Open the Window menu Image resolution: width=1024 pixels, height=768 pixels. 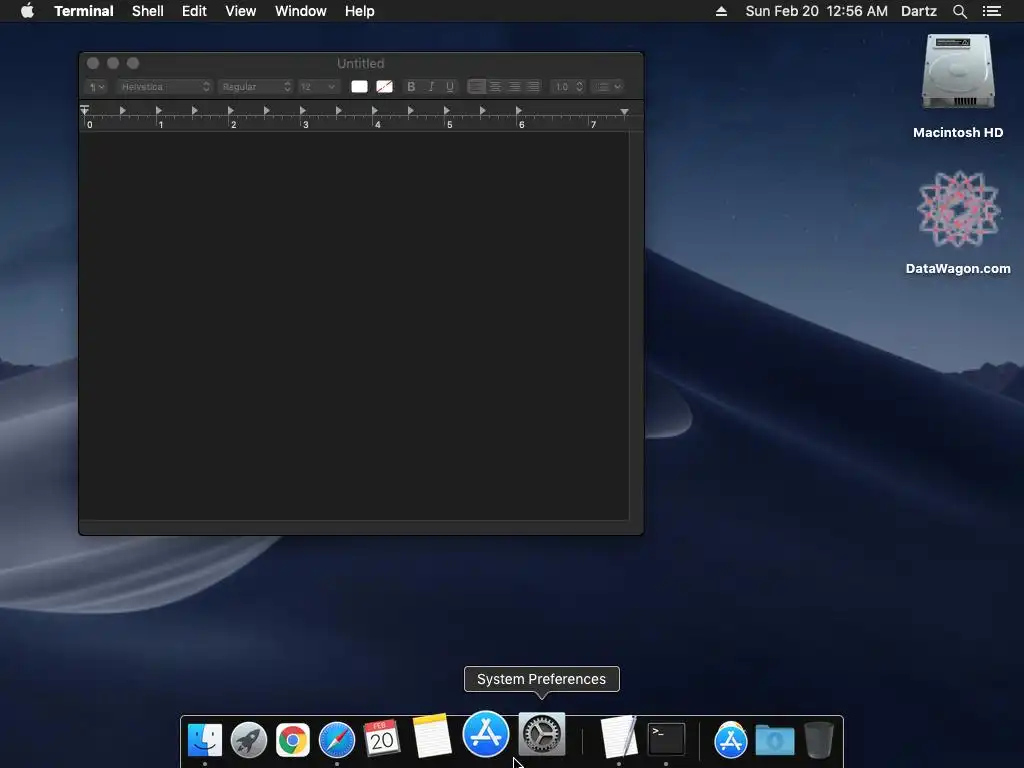click(x=300, y=11)
